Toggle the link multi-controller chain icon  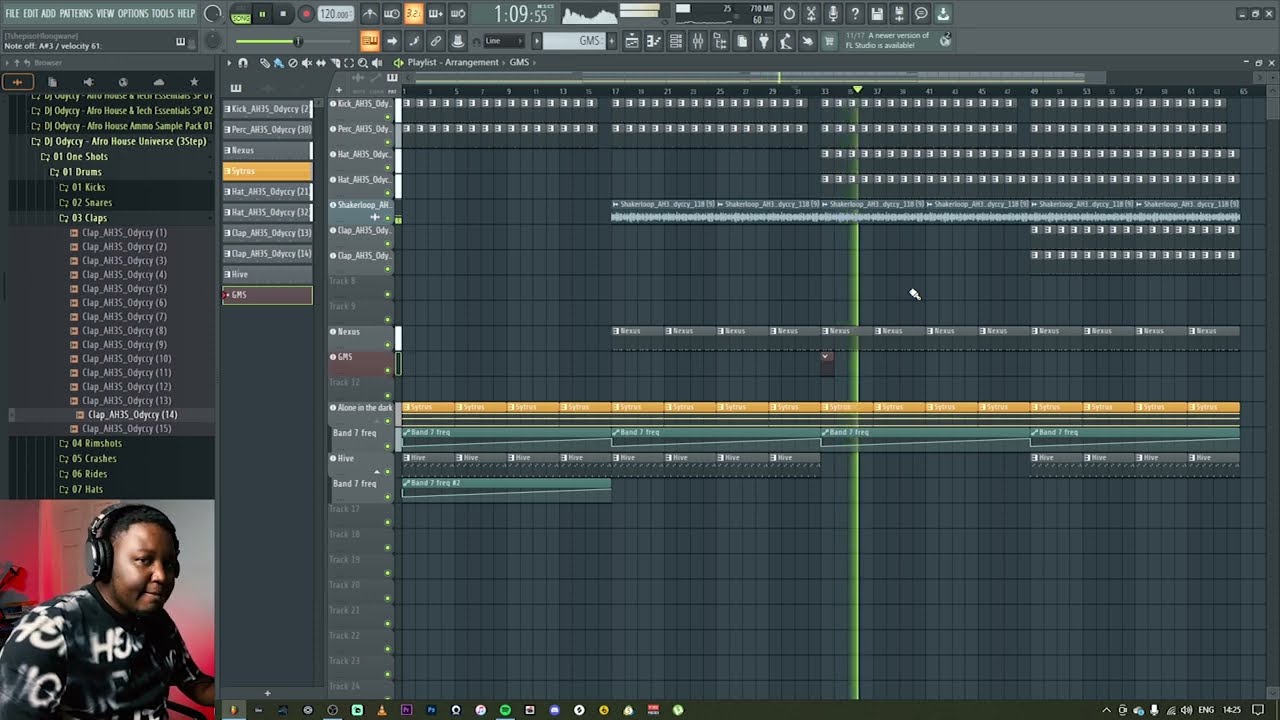(436, 41)
